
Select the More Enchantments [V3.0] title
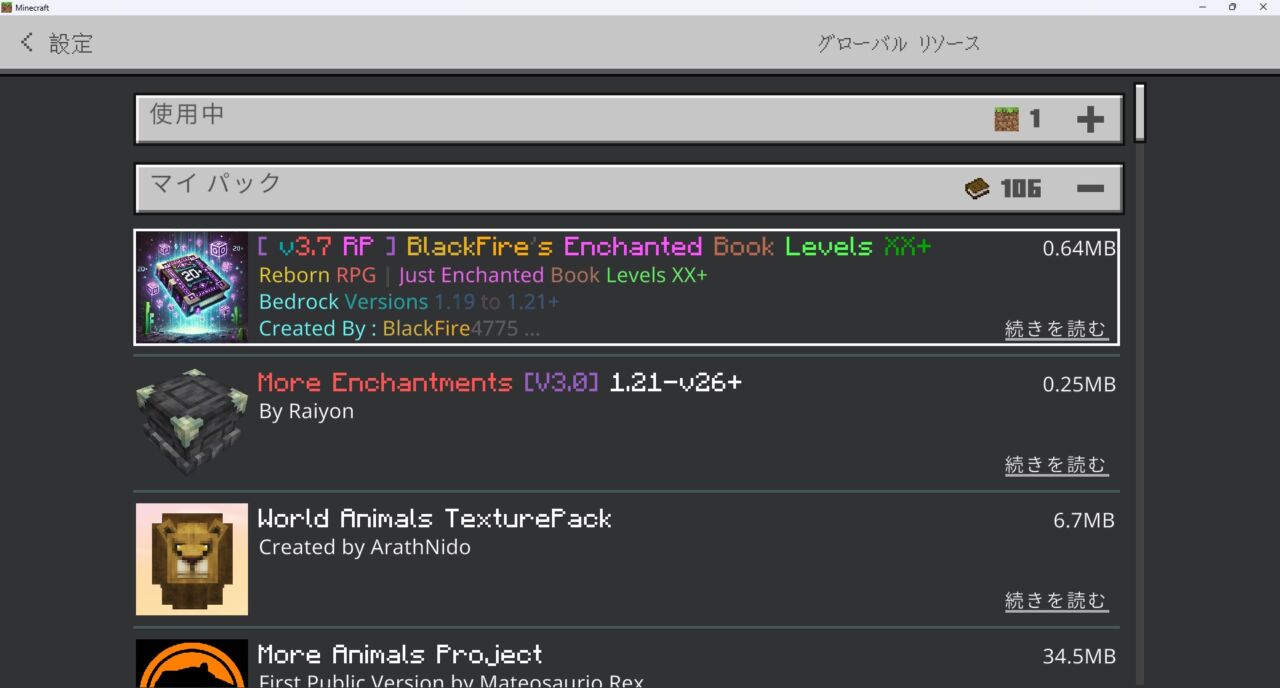tap(500, 382)
